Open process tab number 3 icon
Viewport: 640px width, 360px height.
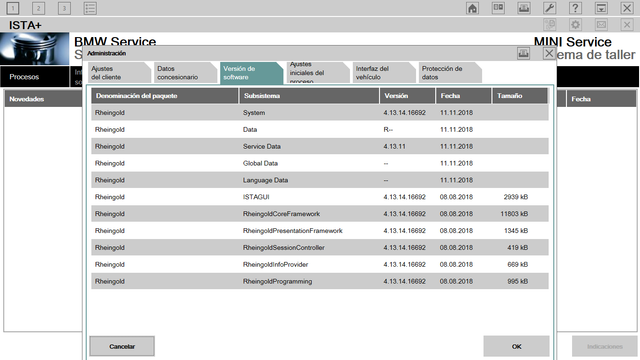click(64, 8)
